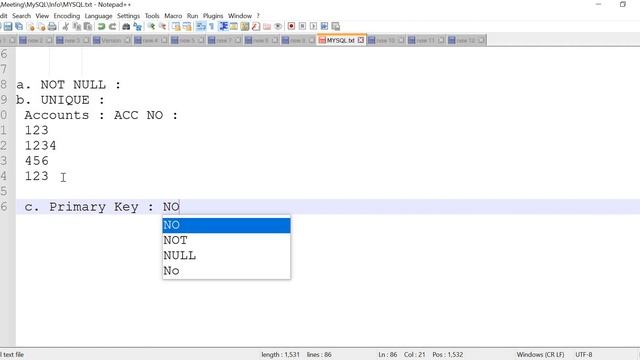Open the Settings menu
Viewport: 640px width, 360px height.
(128, 16)
